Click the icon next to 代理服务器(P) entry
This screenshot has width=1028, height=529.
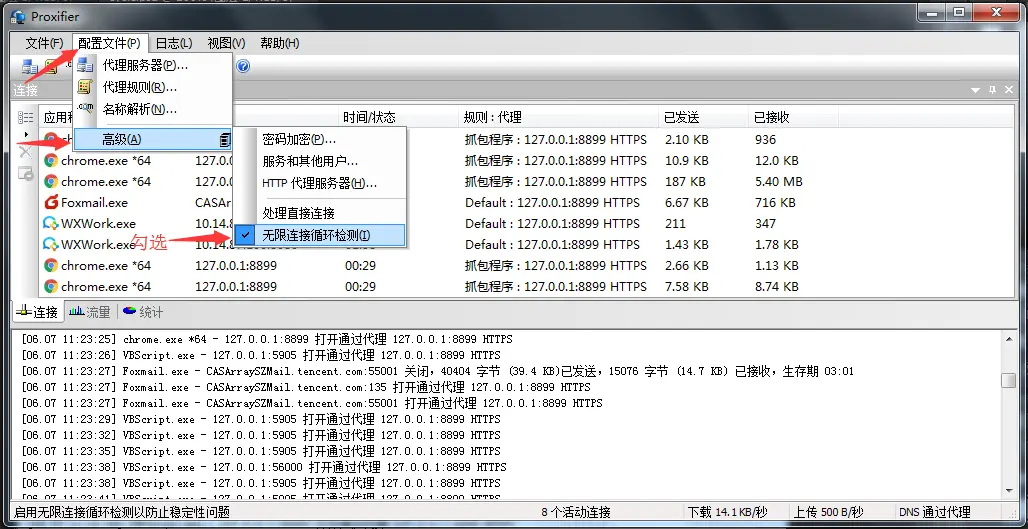pyautogui.click(x=85, y=65)
